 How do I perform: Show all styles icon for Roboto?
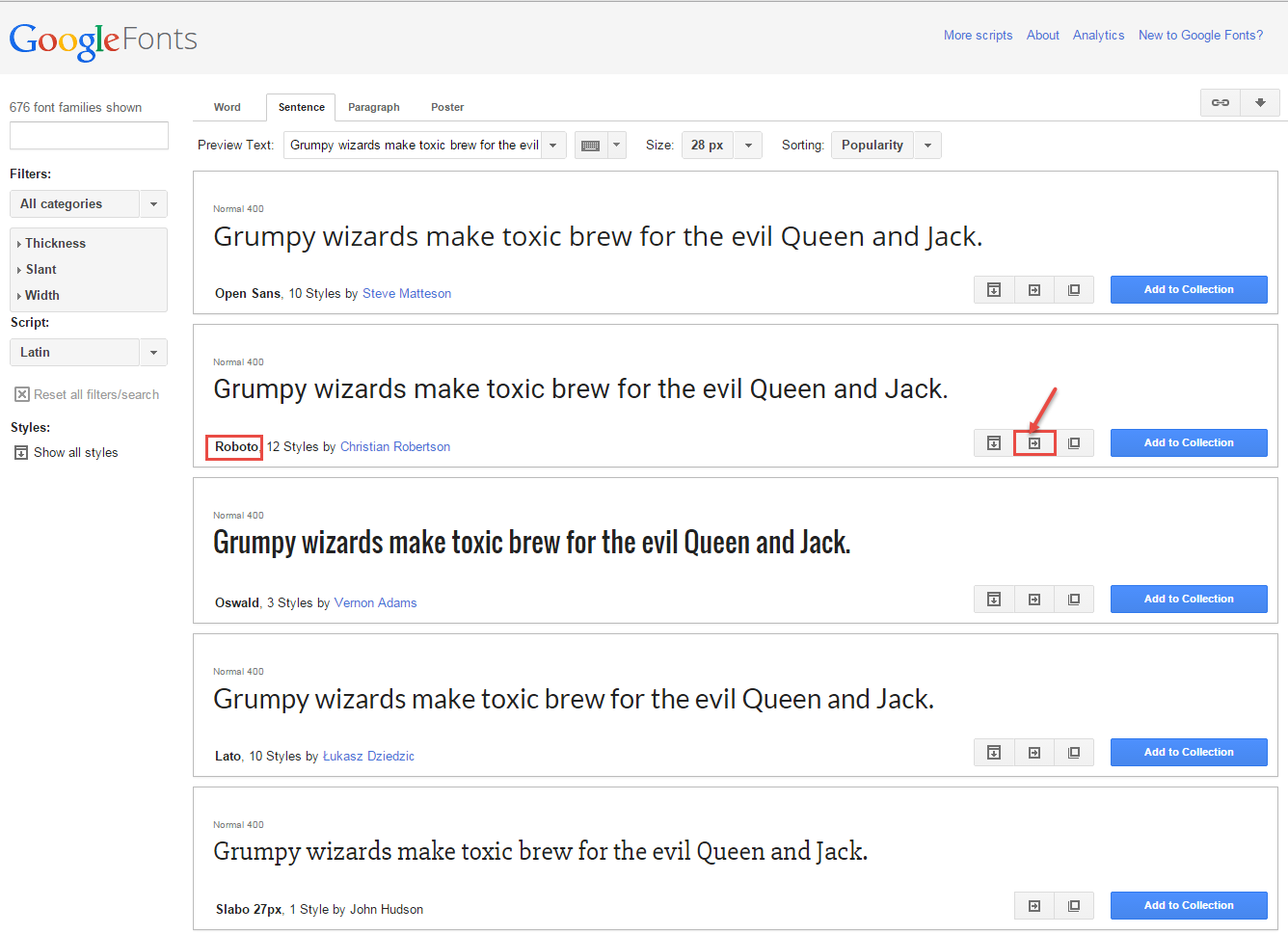[994, 442]
